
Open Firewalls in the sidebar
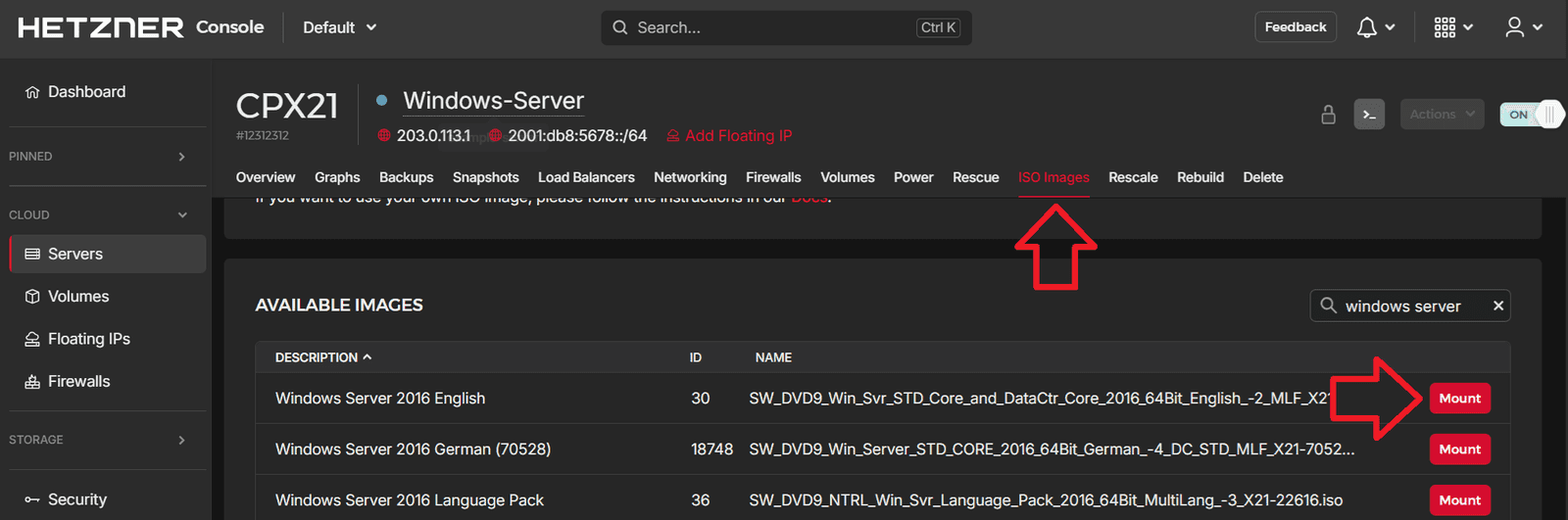pyautogui.click(x=78, y=381)
